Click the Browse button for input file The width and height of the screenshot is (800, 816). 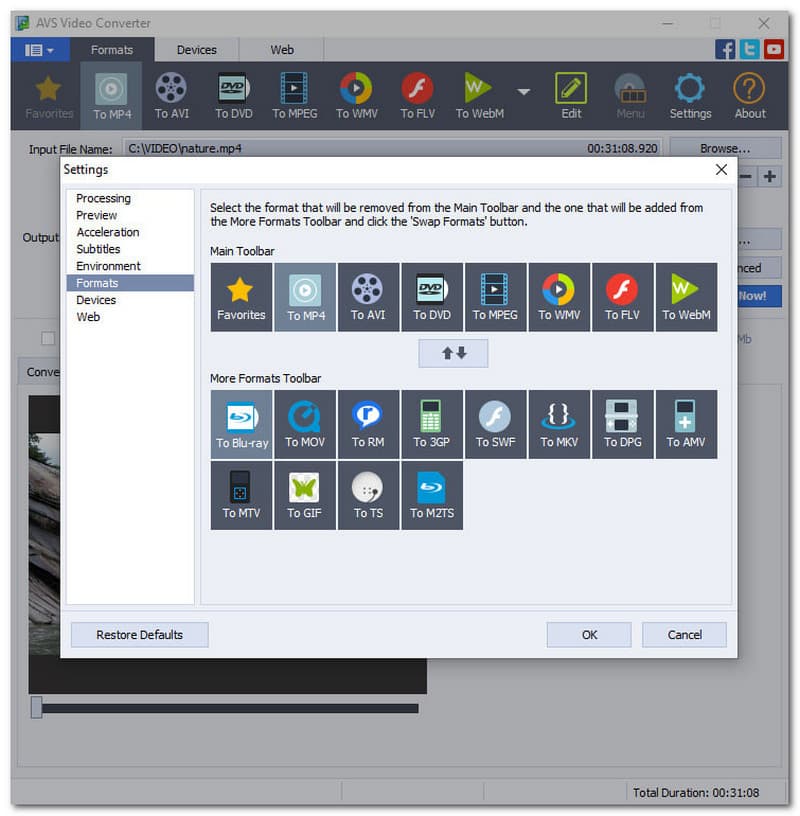[x=726, y=148]
